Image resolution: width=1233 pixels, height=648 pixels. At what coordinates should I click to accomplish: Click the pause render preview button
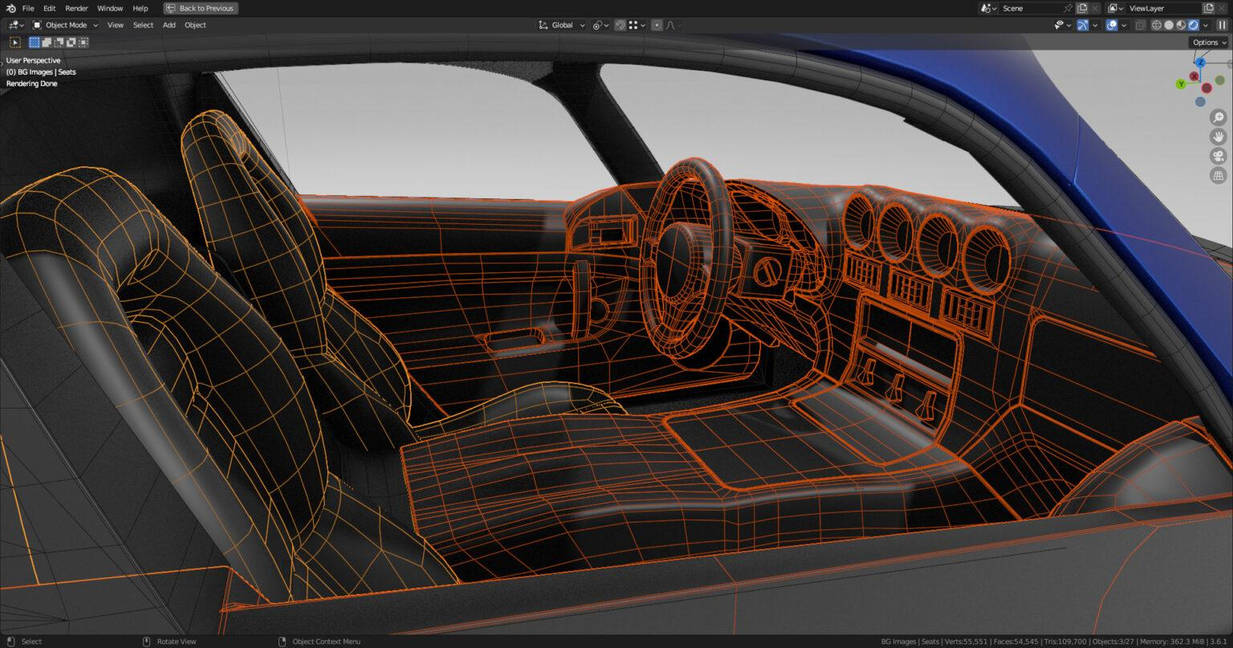point(1221,25)
